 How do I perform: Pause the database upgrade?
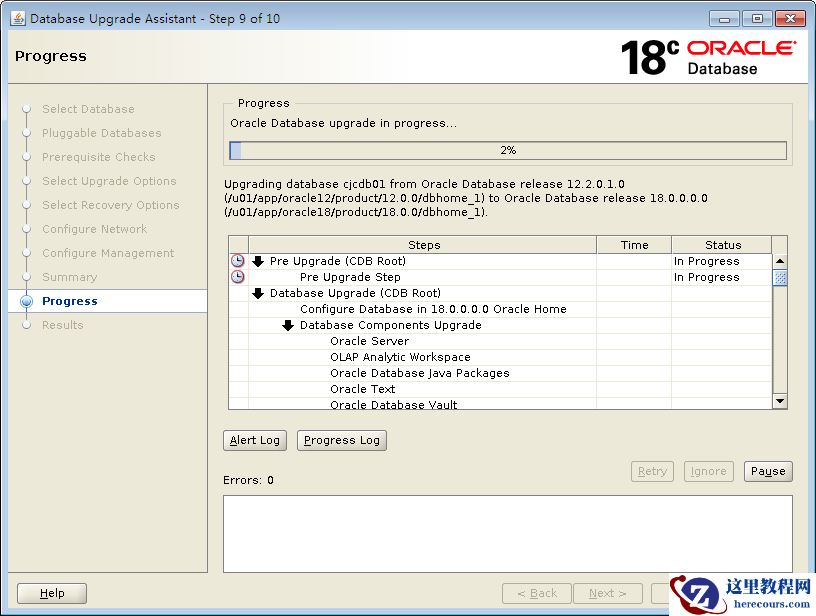(x=768, y=471)
